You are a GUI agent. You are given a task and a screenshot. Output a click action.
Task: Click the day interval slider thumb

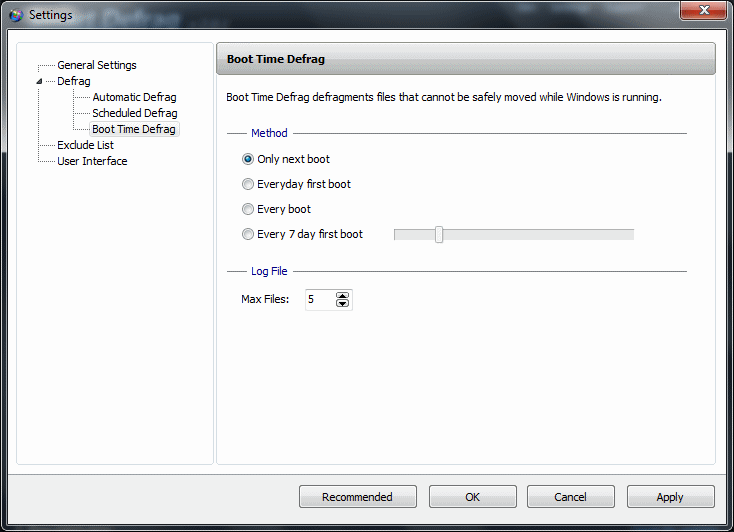point(439,235)
